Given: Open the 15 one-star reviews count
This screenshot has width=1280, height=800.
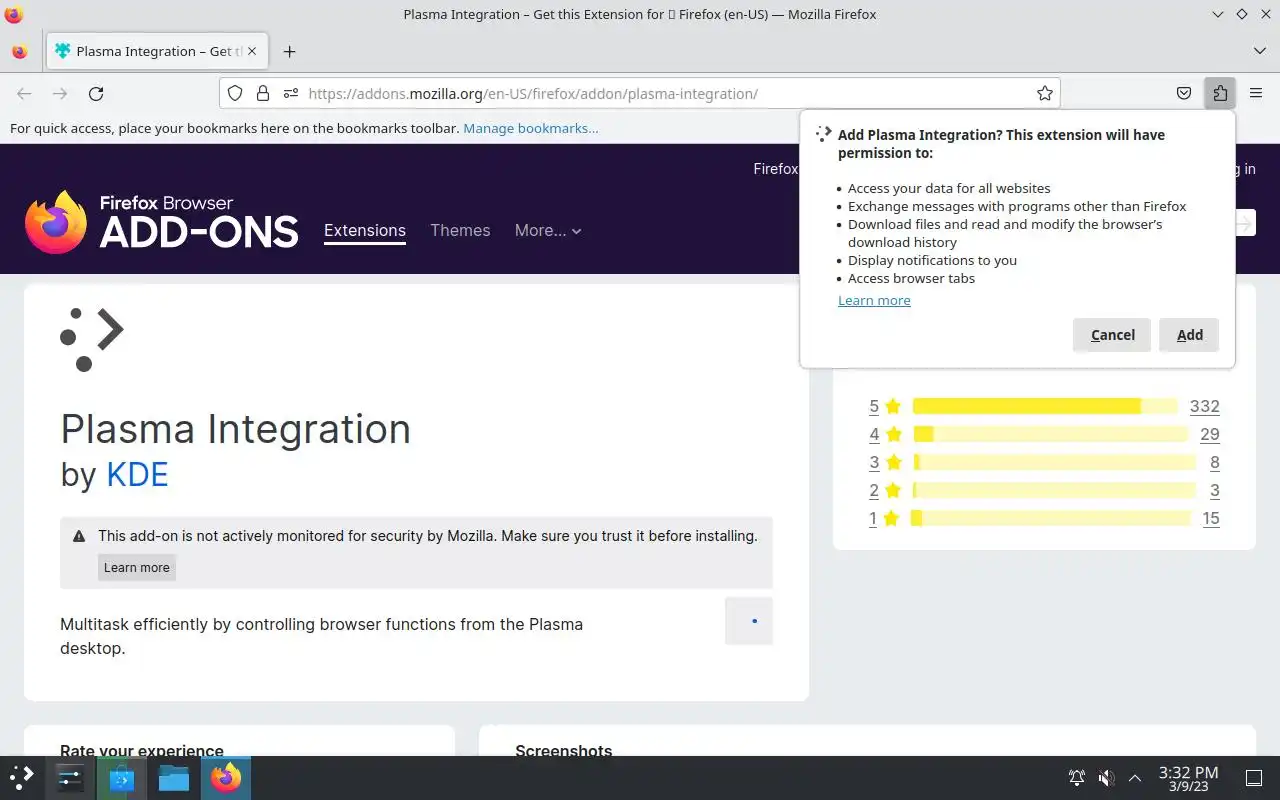Looking at the screenshot, I should coord(1211,518).
